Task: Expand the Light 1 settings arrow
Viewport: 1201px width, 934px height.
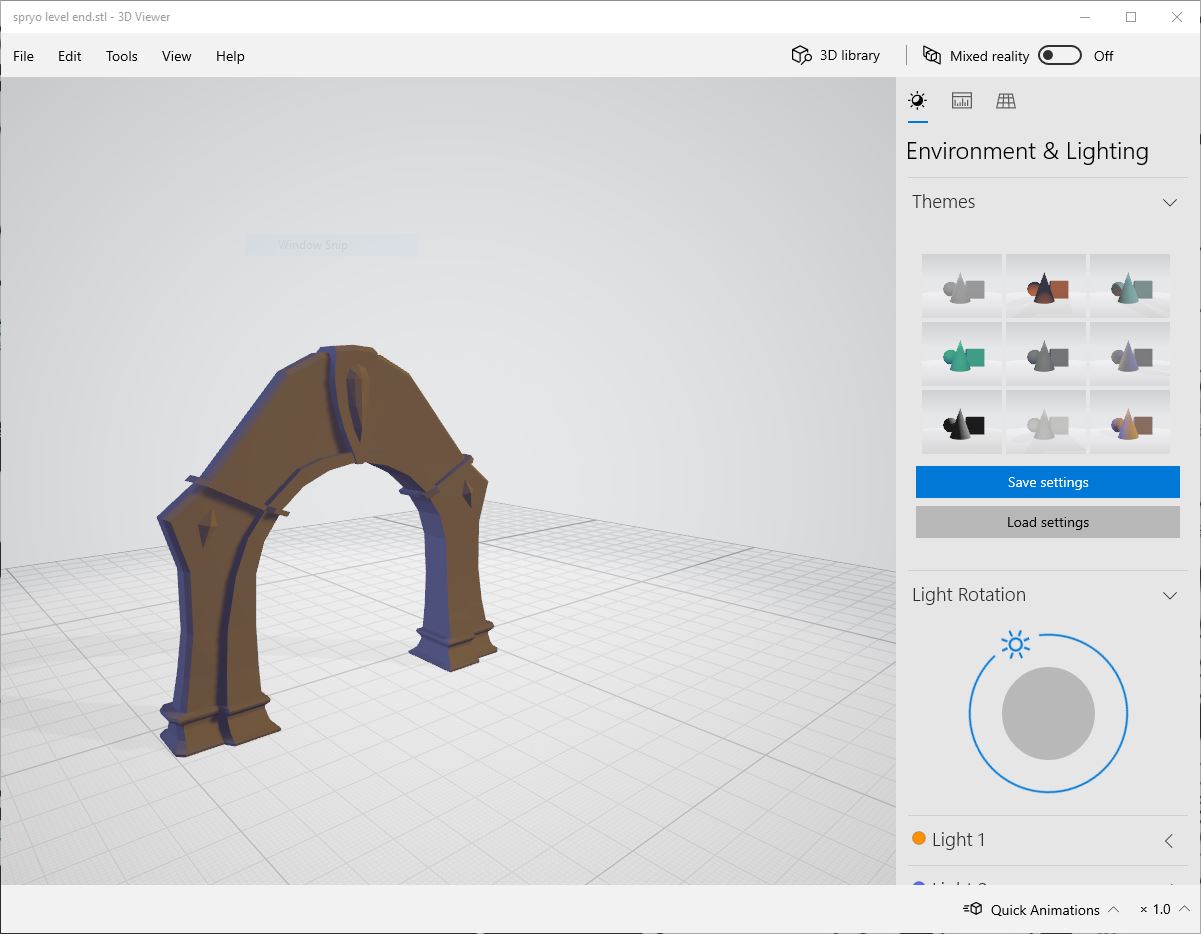Action: 1169,841
